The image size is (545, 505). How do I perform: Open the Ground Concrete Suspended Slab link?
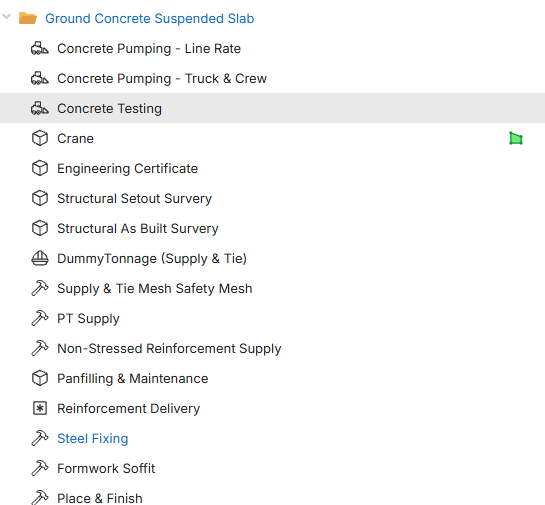[149, 18]
